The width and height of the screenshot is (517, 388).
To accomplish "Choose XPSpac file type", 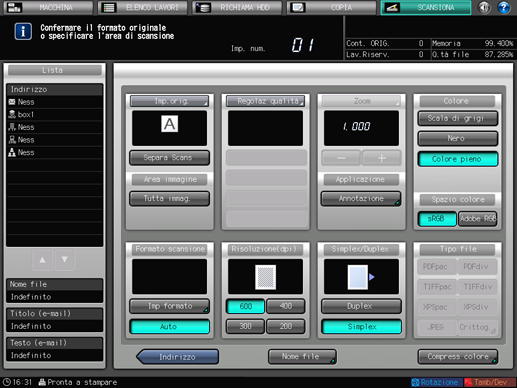I will coord(437,307).
